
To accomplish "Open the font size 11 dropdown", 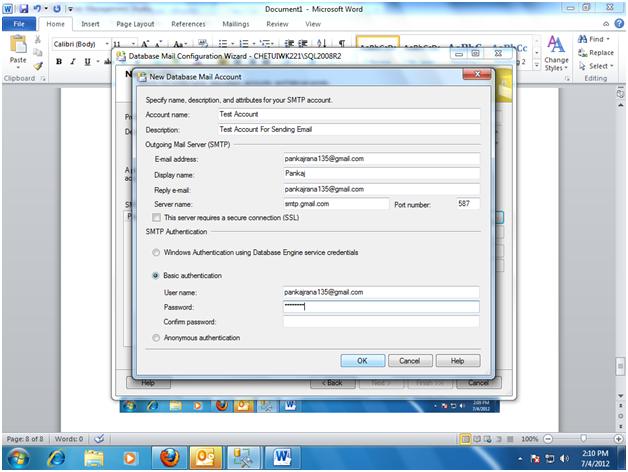I will 133,44.
